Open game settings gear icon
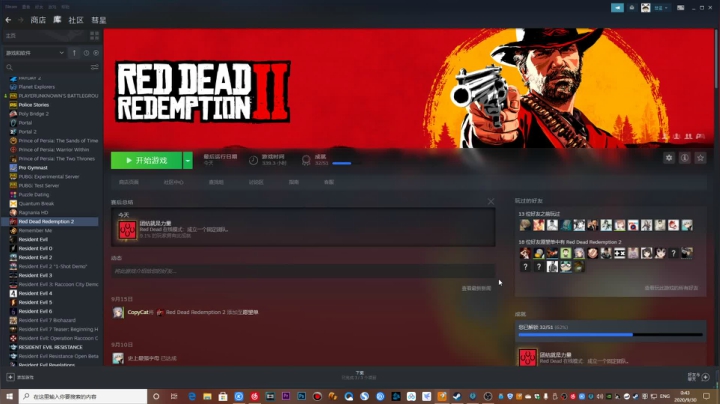This screenshot has height=404, width=720. pos(669,158)
